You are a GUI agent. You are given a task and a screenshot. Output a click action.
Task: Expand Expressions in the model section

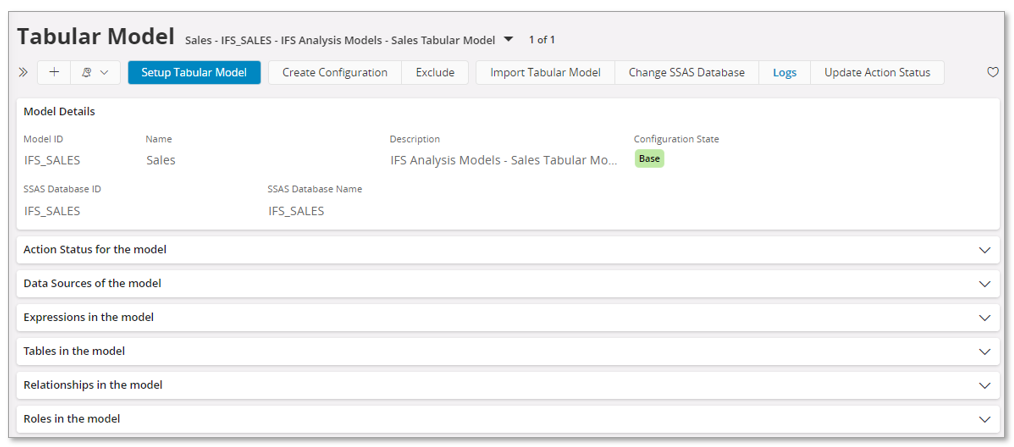click(984, 318)
